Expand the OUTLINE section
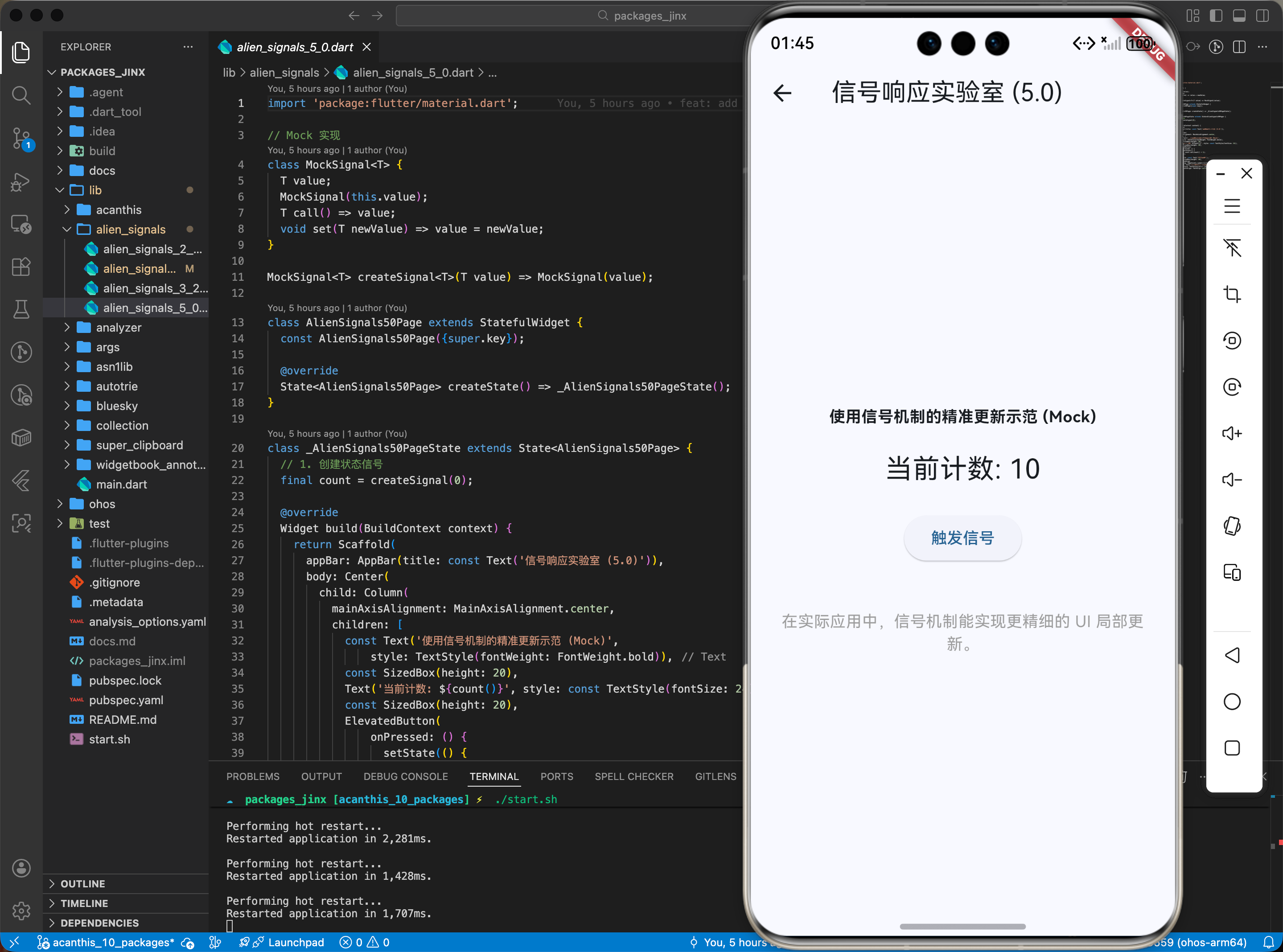 pos(83,883)
